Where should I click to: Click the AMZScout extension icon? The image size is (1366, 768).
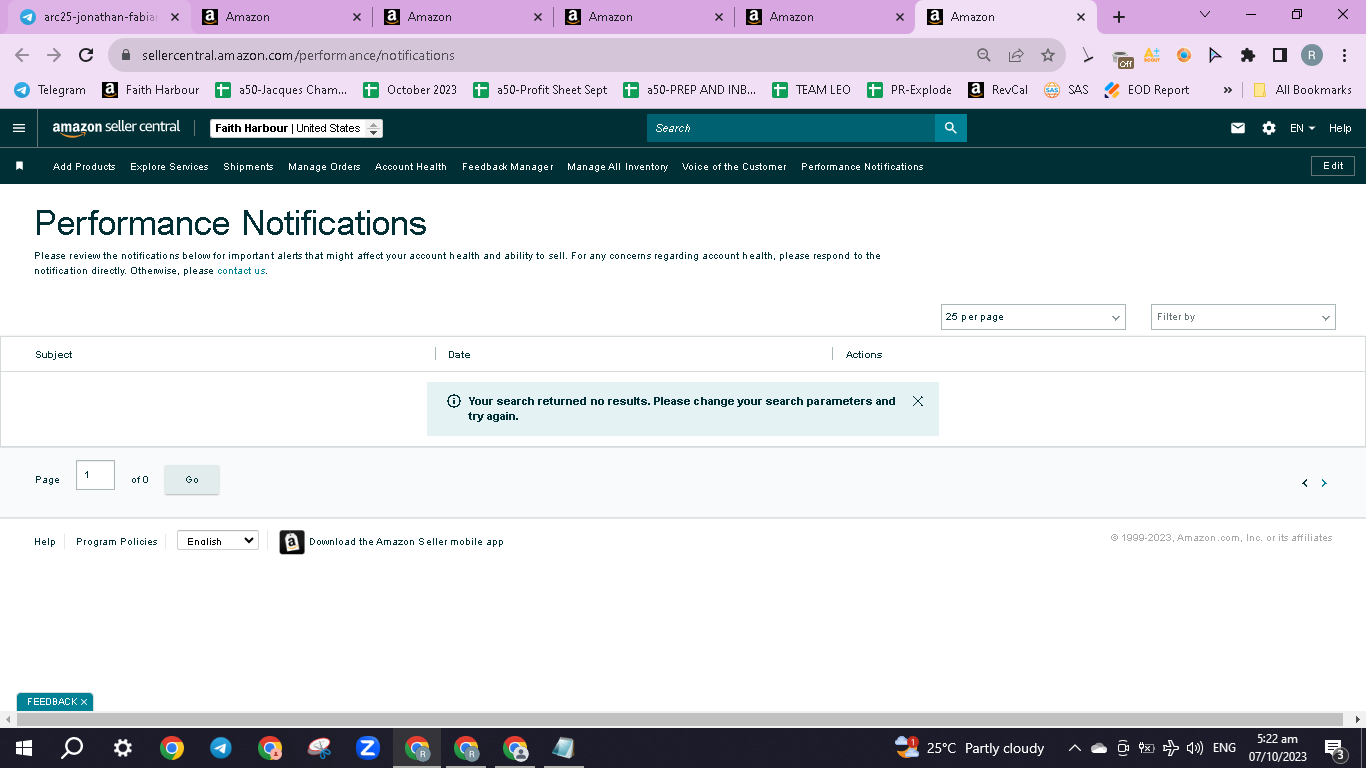[x=1152, y=55]
